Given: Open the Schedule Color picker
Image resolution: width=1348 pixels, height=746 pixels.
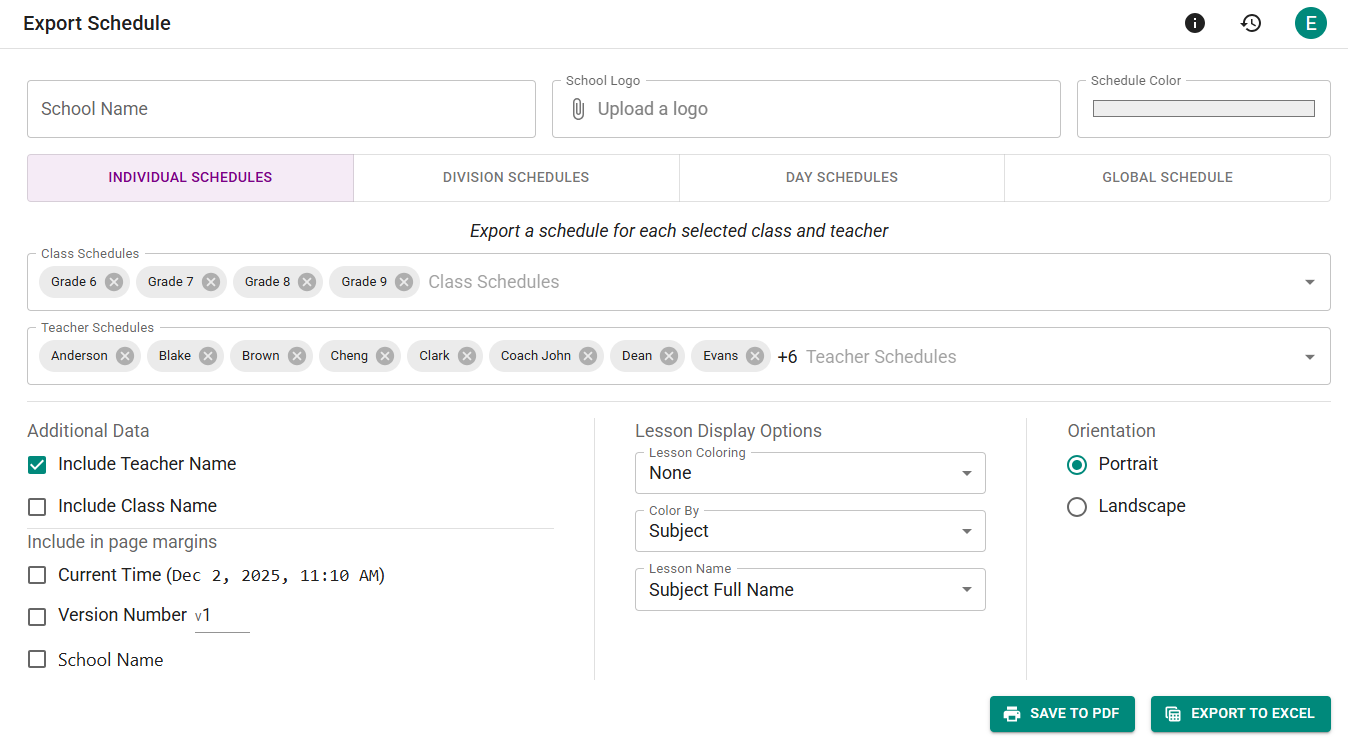Looking at the screenshot, I should [1203, 108].
